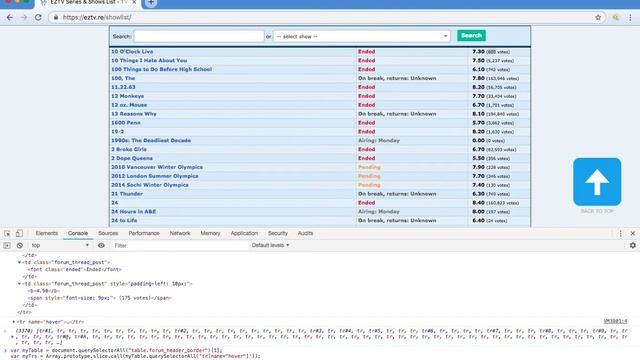Switch to the Network tab
Screen dimensions: 640x360
pyautogui.click(x=180, y=233)
